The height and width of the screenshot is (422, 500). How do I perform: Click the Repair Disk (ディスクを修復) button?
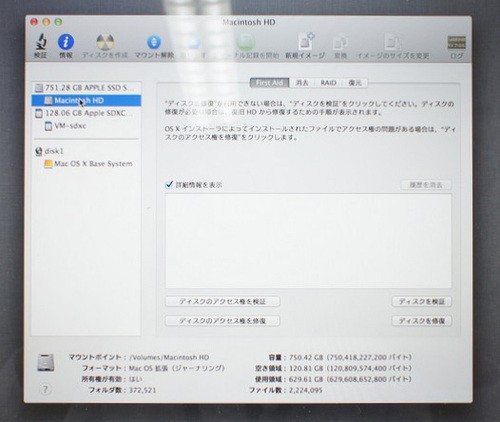click(x=422, y=321)
